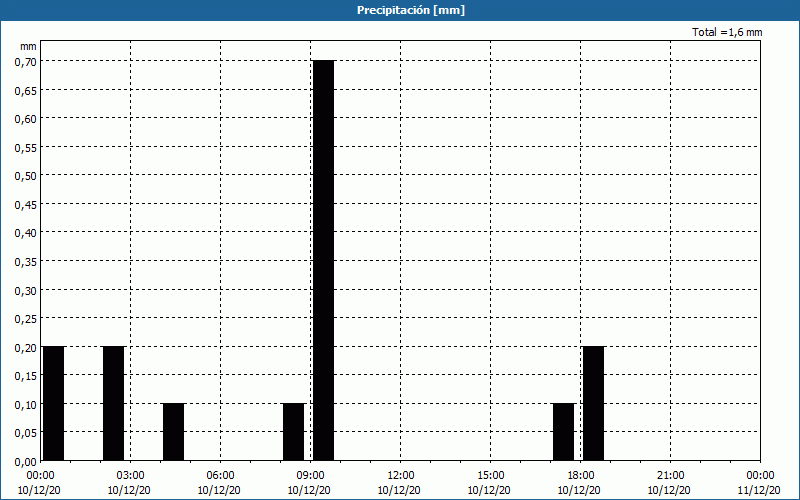The image size is (800, 500).
Task: Select the 0,10 mm bar just before 18:00
Action: tap(563, 432)
